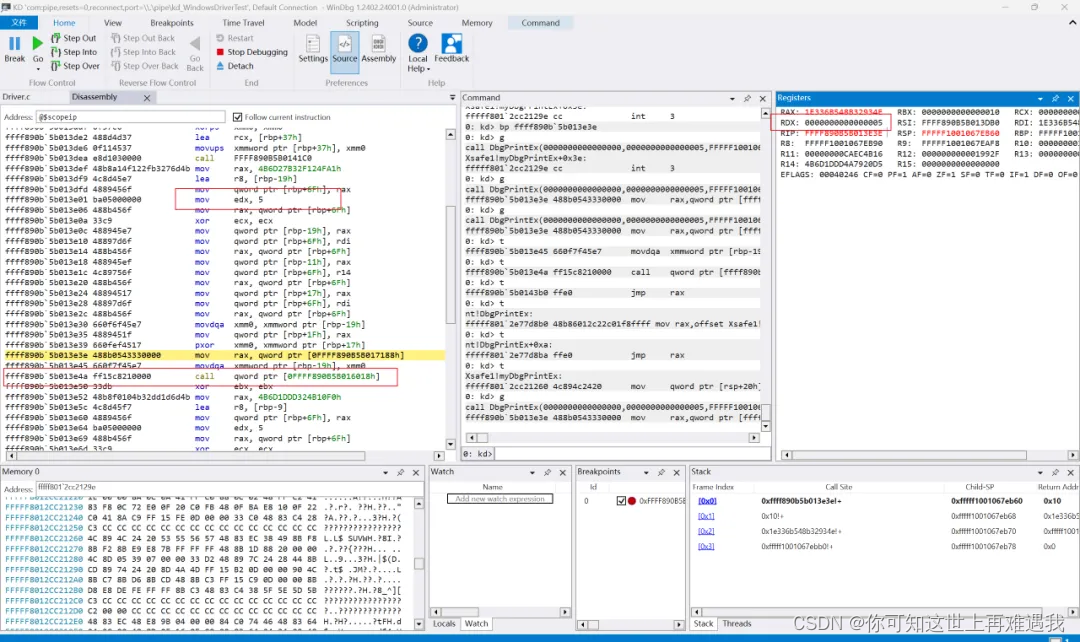1080x642 pixels.
Task: Open Memory 0 panel options dropdown
Action: pos(385,473)
